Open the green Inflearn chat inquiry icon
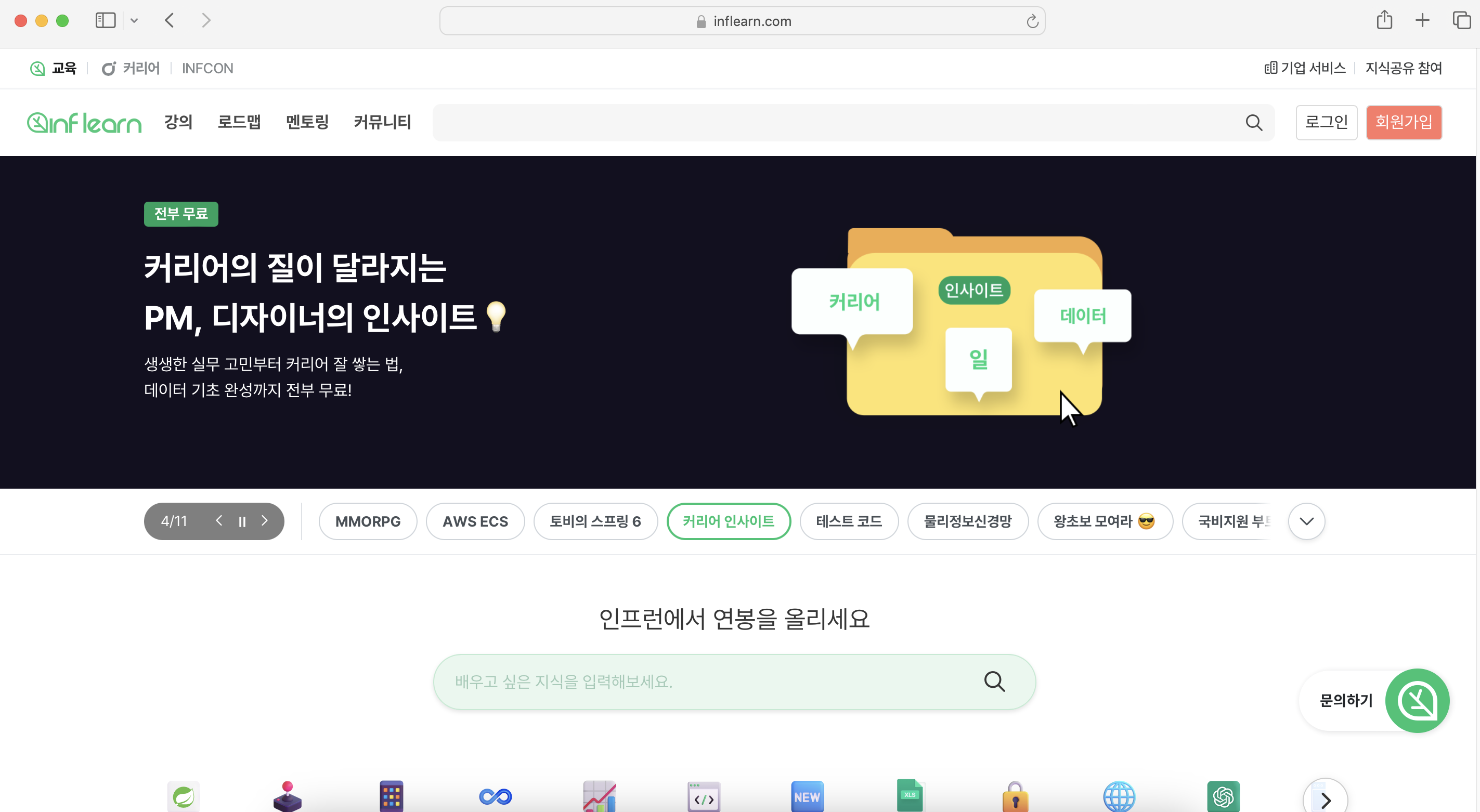The width and height of the screenshot is (1480, 812). click(1418, 700)
